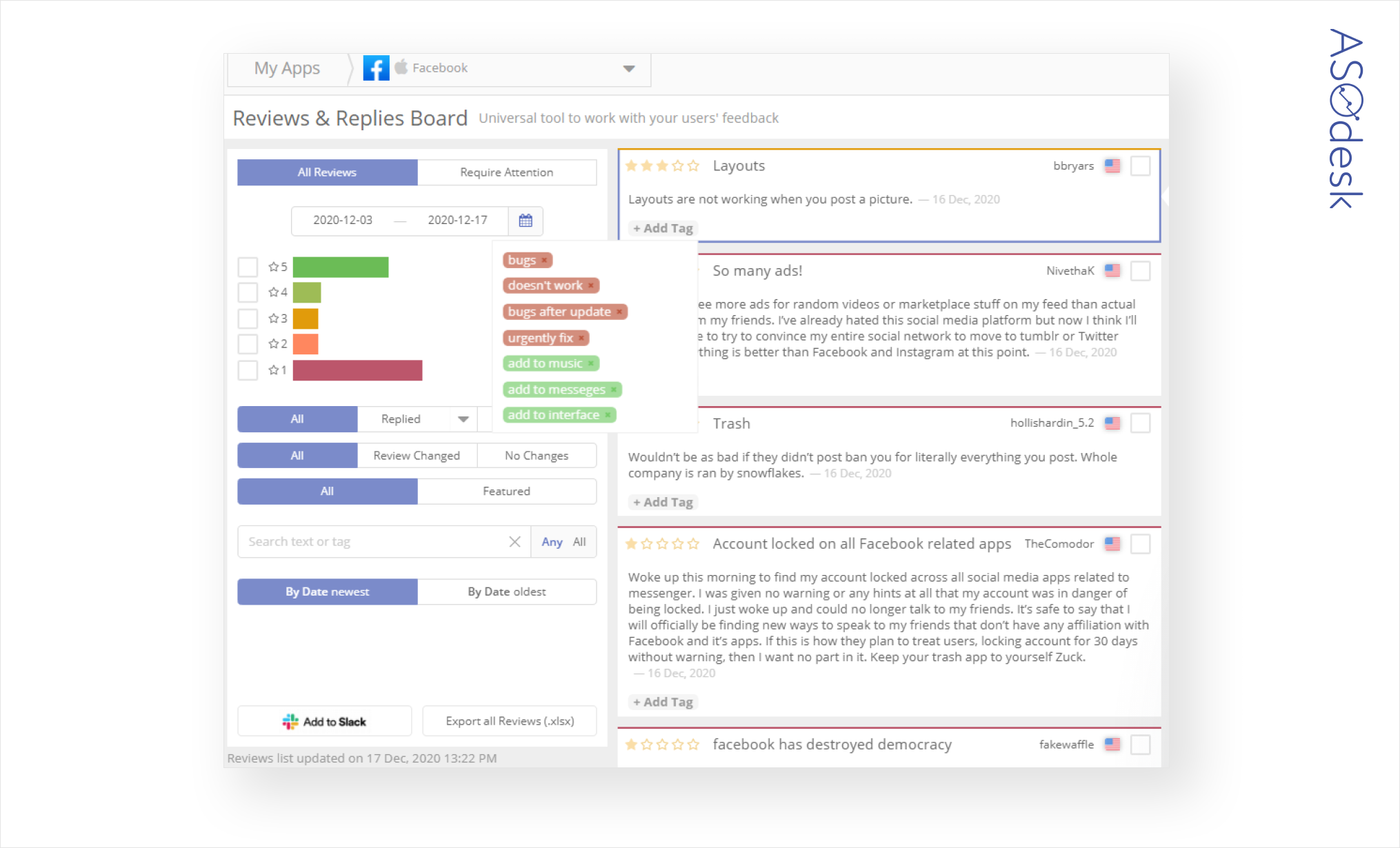Screen dimensions: 1400x848
Task: Click the Facebook app icon in breadcrumb
Action: pos(376,68)
